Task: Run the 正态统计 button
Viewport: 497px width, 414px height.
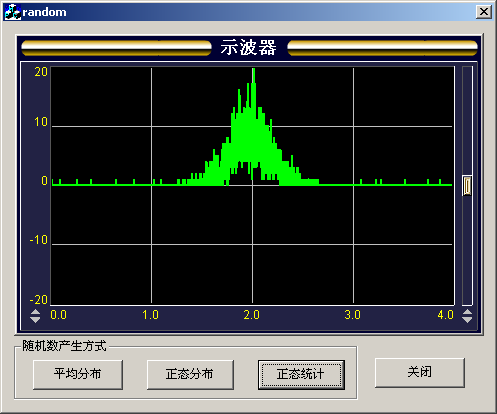Action: click(301, 374)
